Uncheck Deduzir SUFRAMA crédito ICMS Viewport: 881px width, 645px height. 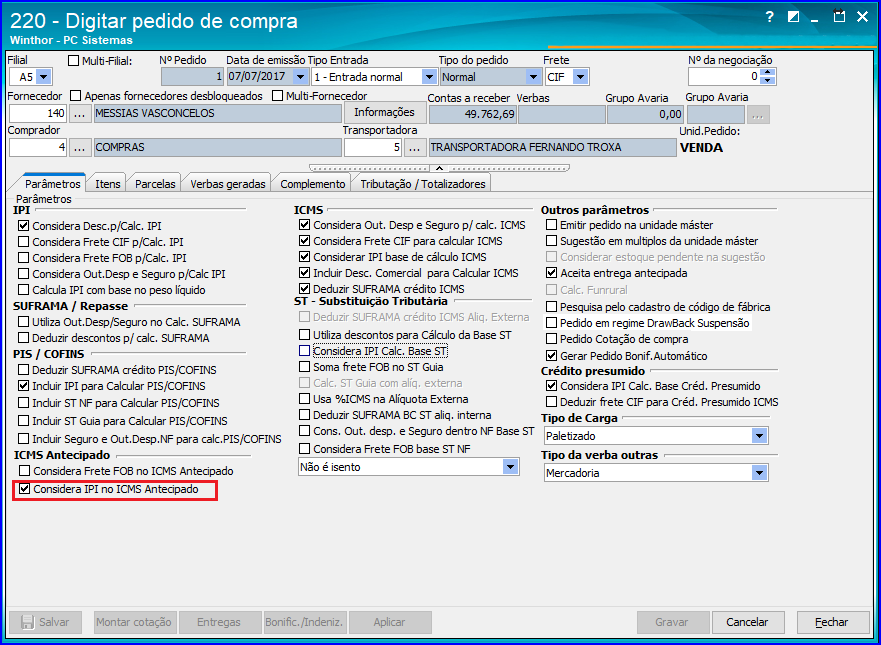tap(304, 289)
